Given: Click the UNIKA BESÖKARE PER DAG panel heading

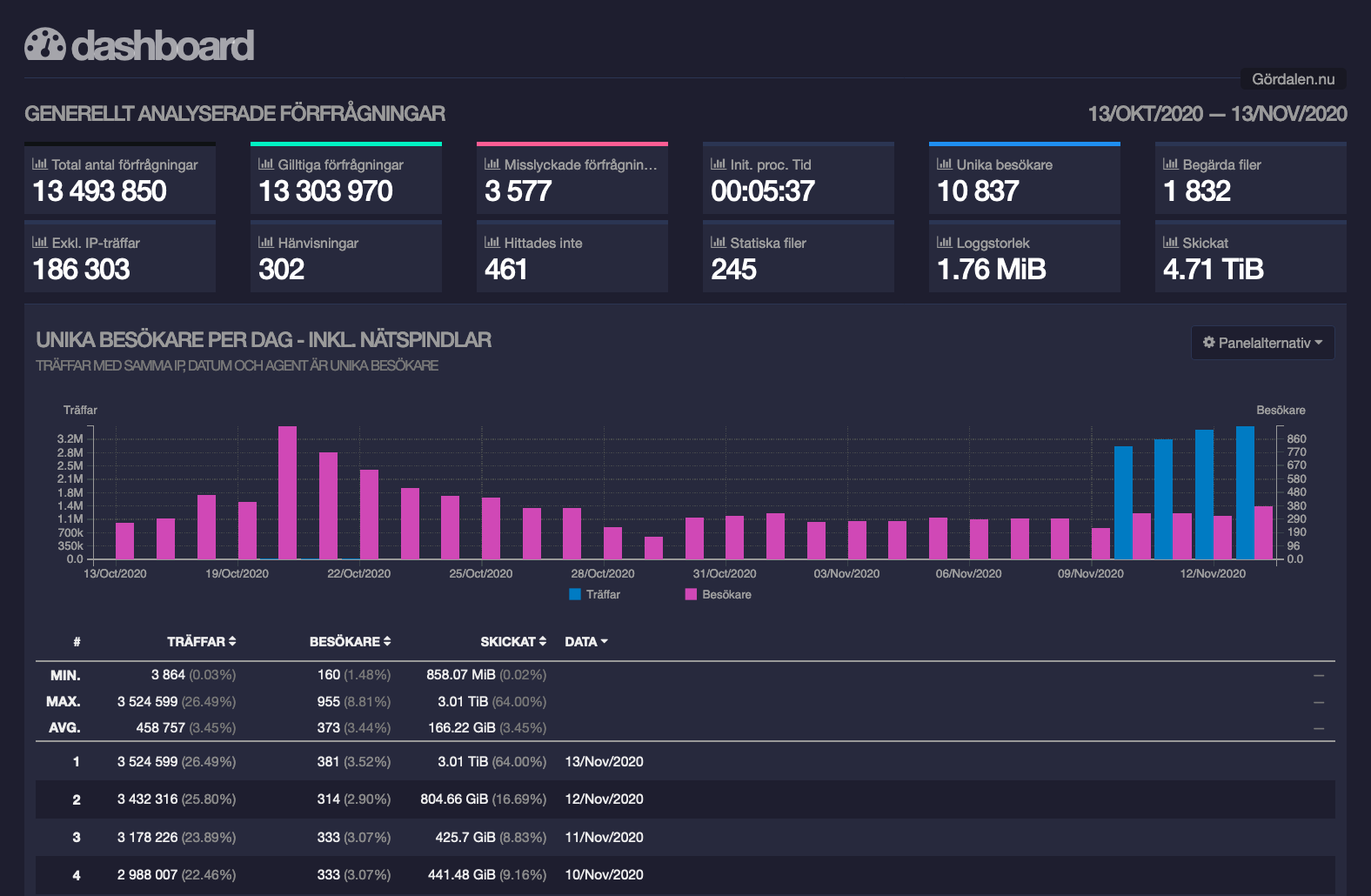Looking at the screenshot, I should [264, 339].
